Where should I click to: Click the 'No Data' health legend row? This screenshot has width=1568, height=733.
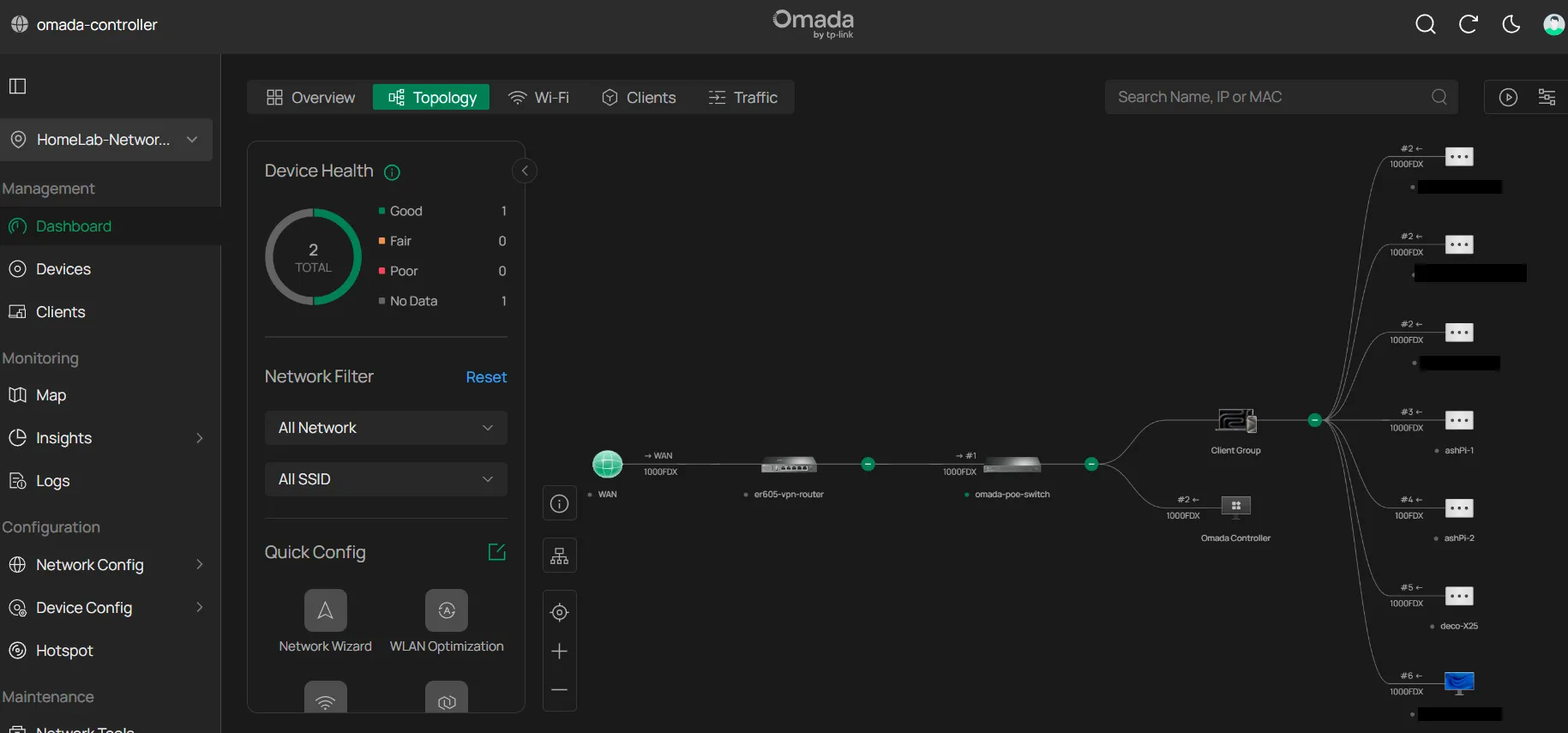(442, 301)
